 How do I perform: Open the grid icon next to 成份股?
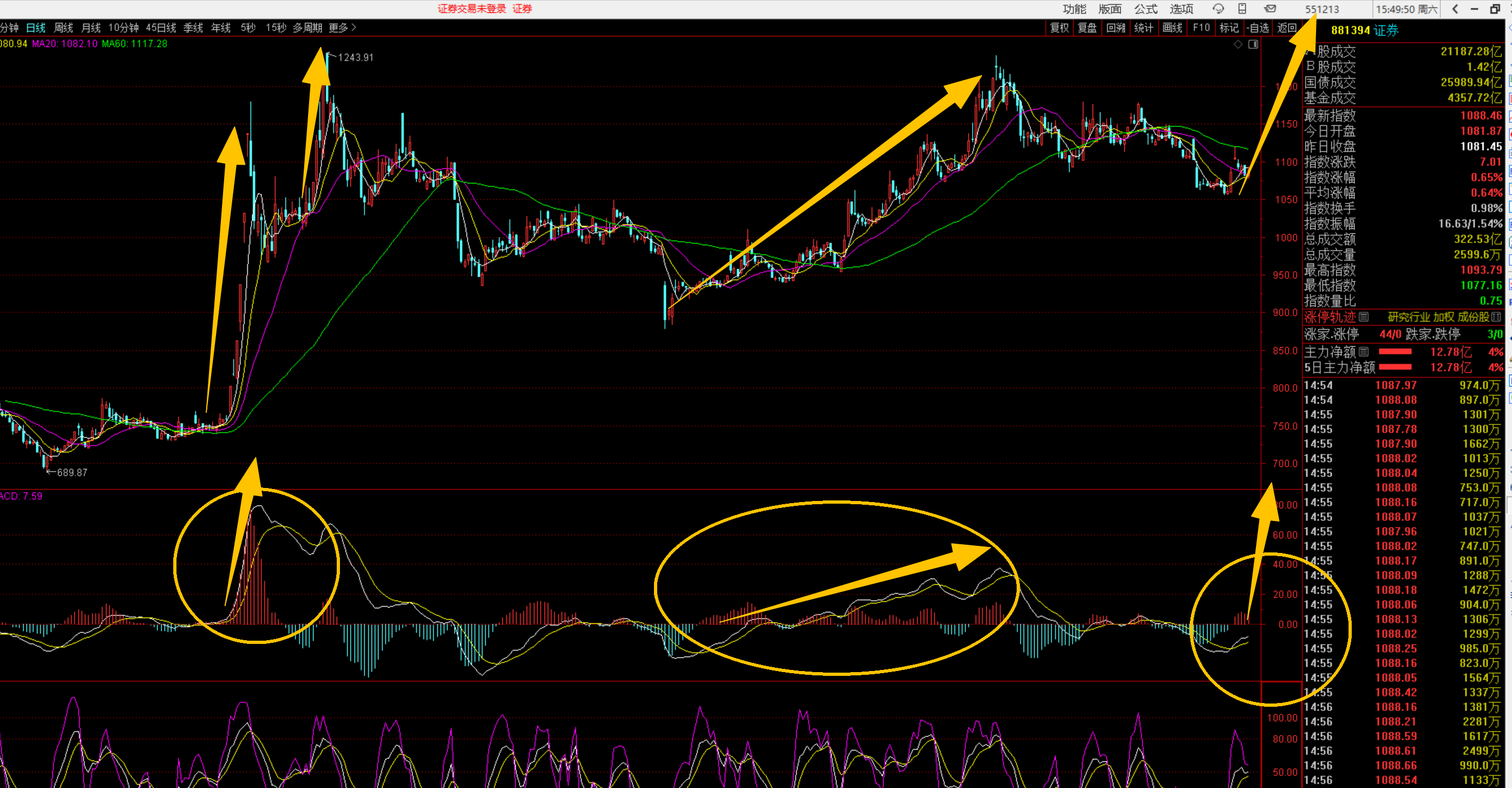point(1496,317)
